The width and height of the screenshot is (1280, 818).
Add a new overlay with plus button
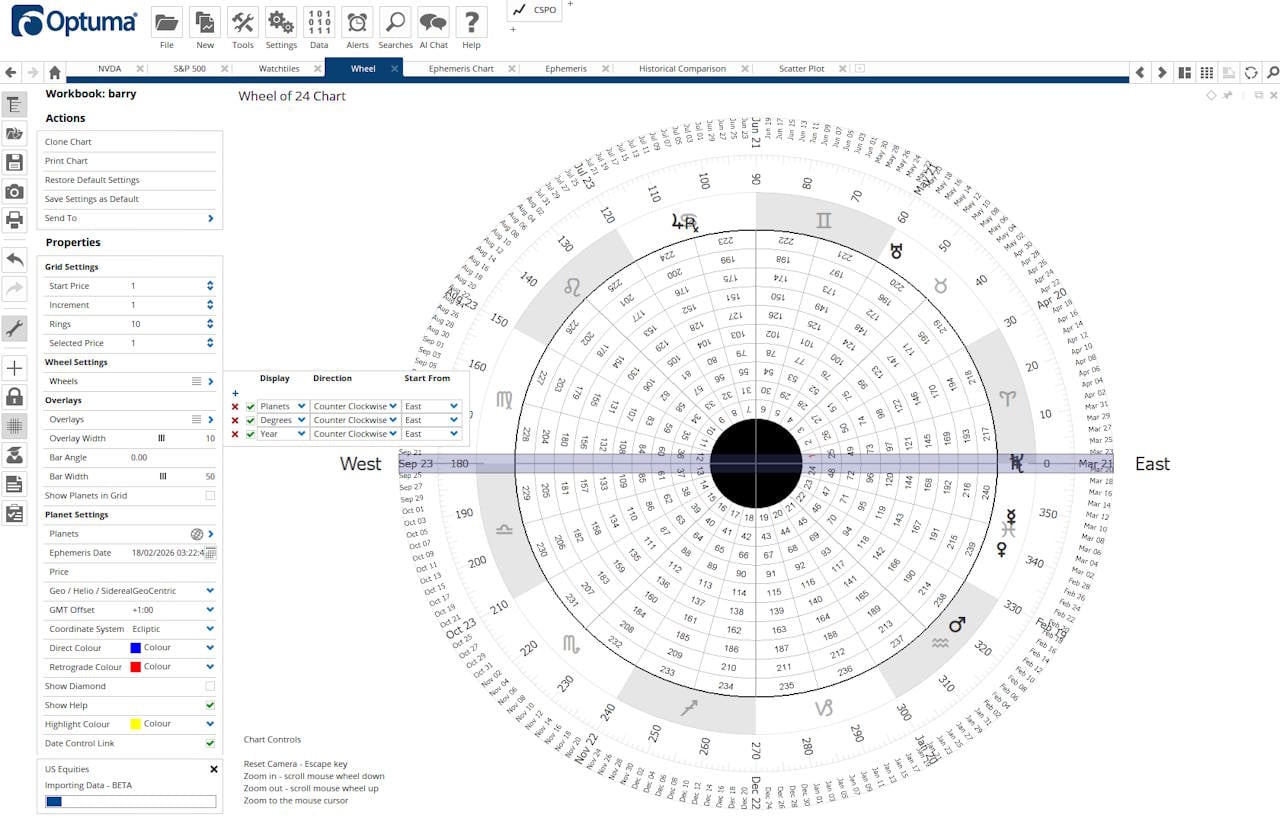coord(235,393)
